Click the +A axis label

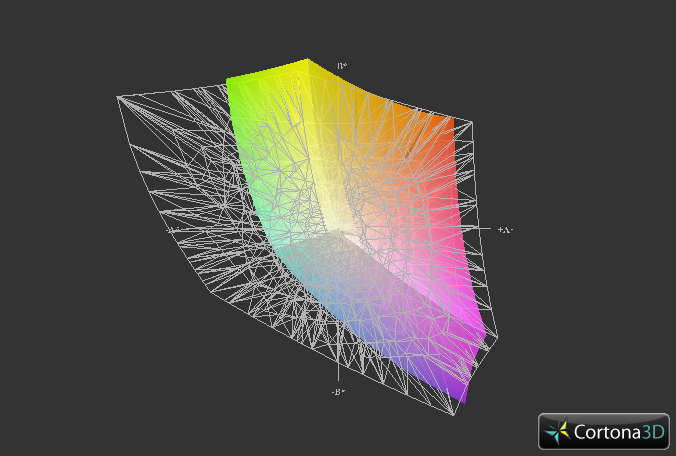(504, 230)
